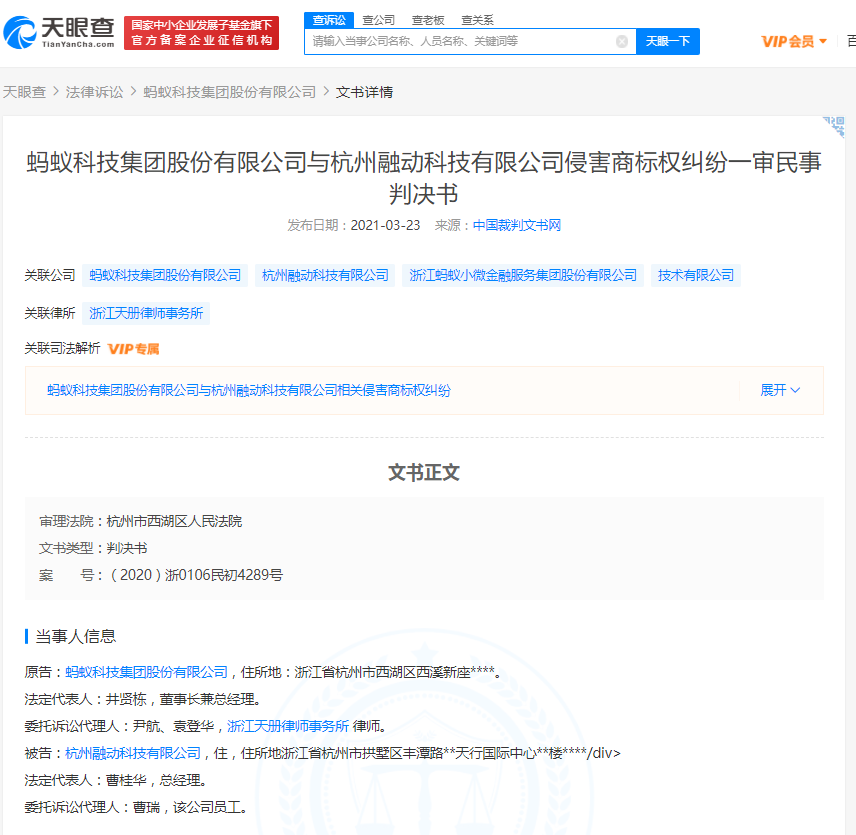Screen dimensions: 856x835
Task: Click the document type 判决书 value
Action: (x=127, y=548)
